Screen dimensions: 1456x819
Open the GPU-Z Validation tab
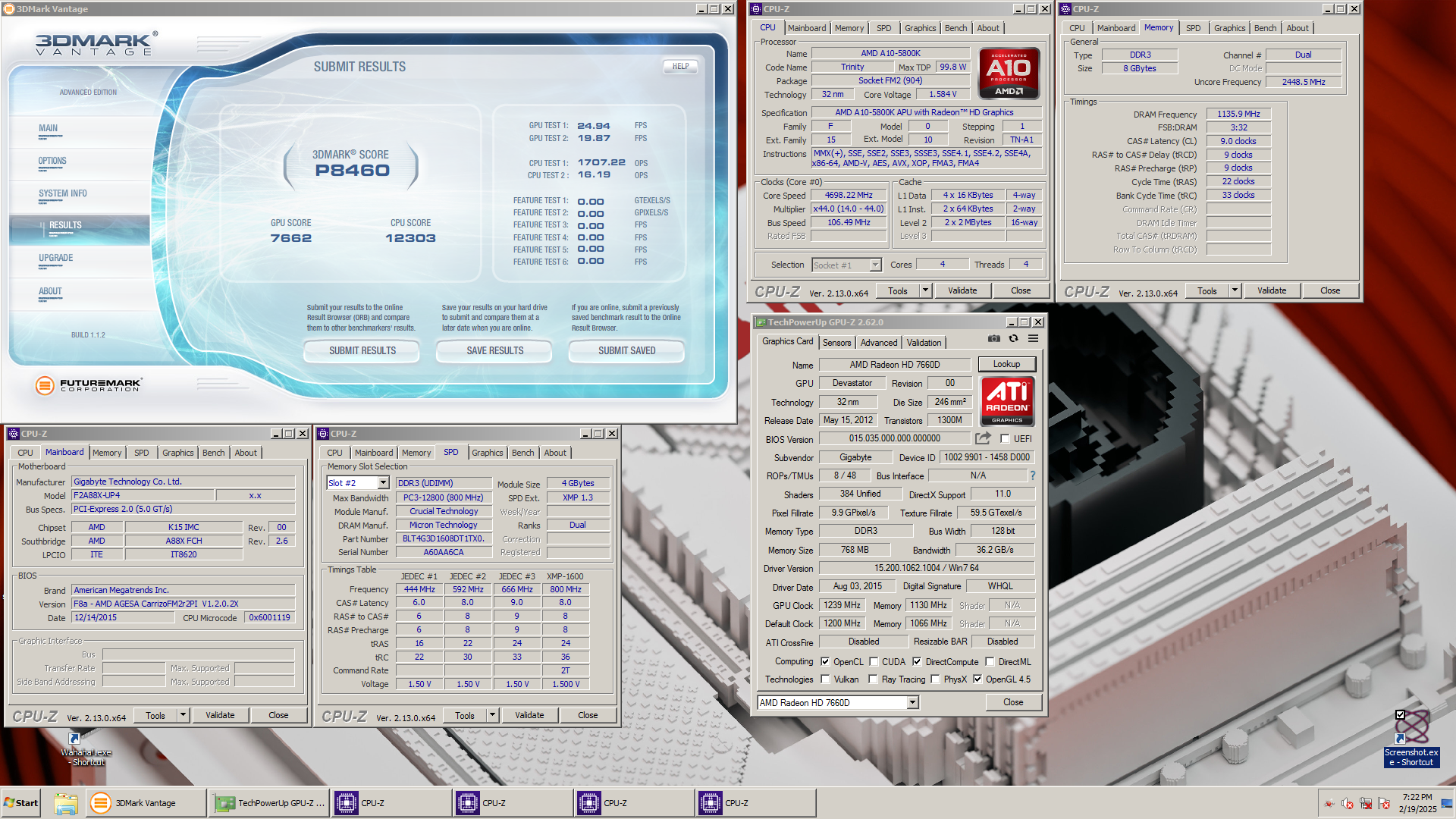click(x=924, y=343)
